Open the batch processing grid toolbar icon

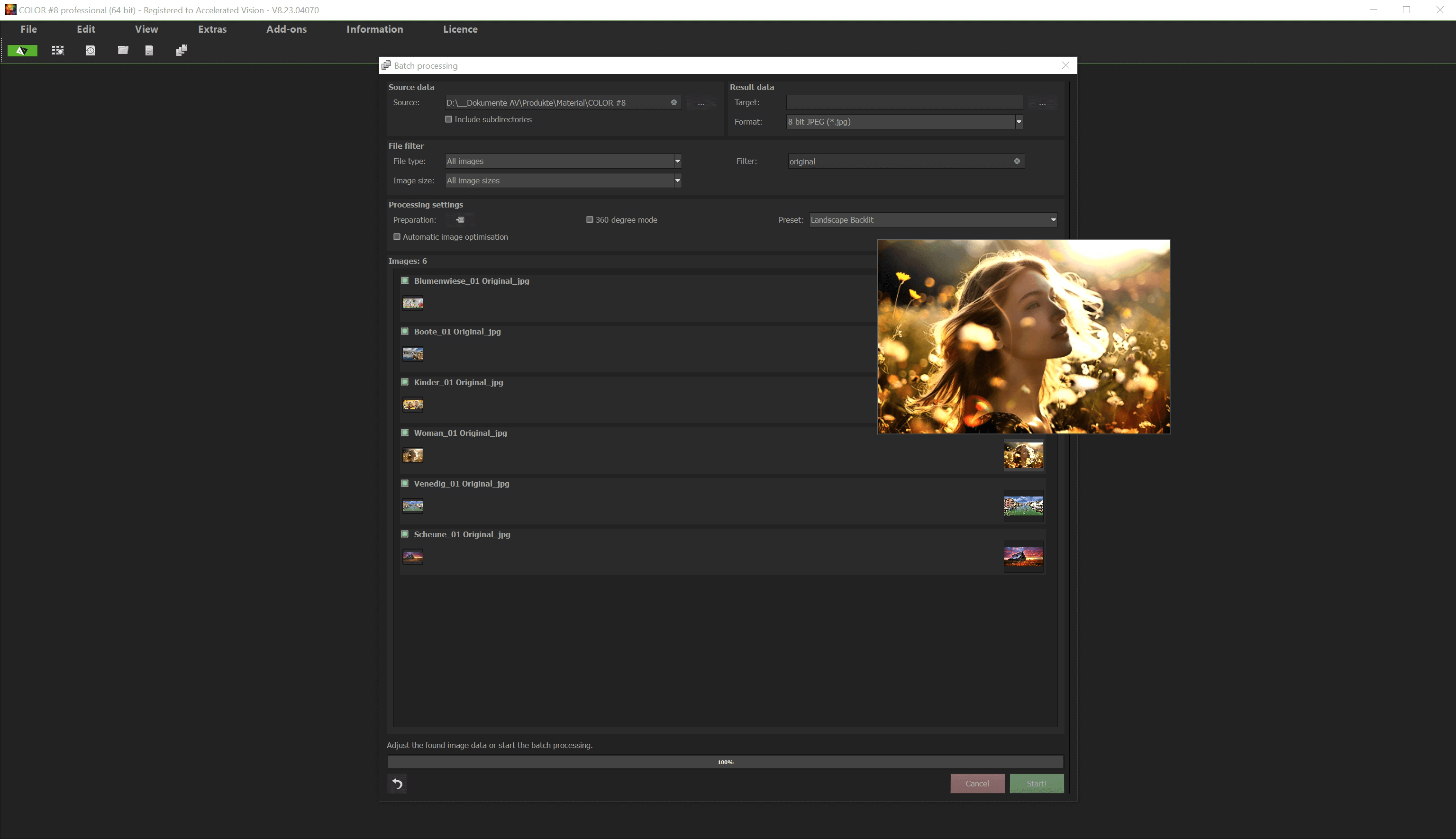pyautogui.click(x=58, y=50)
